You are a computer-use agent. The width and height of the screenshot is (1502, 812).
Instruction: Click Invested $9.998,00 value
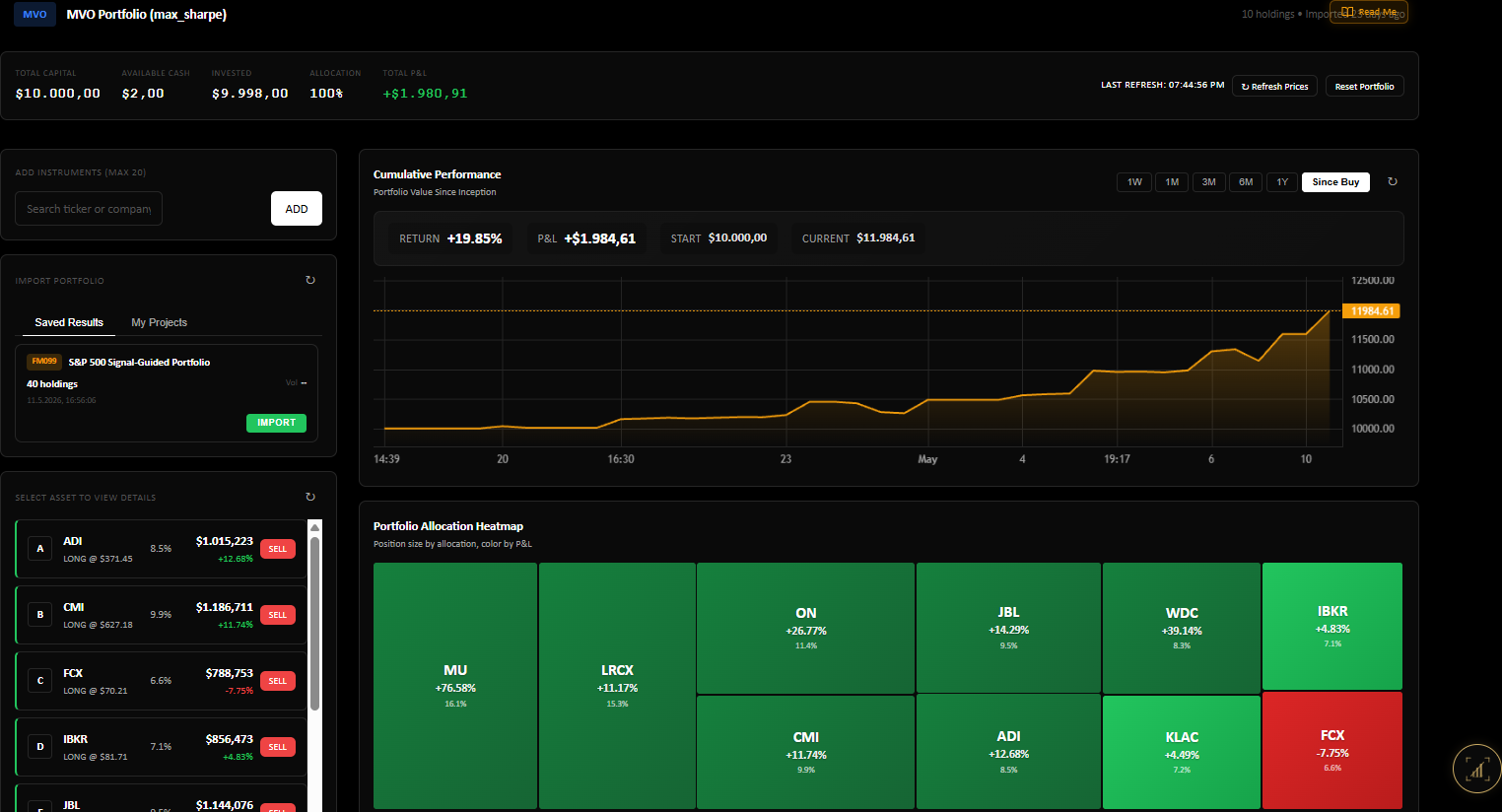click(250, 94)
